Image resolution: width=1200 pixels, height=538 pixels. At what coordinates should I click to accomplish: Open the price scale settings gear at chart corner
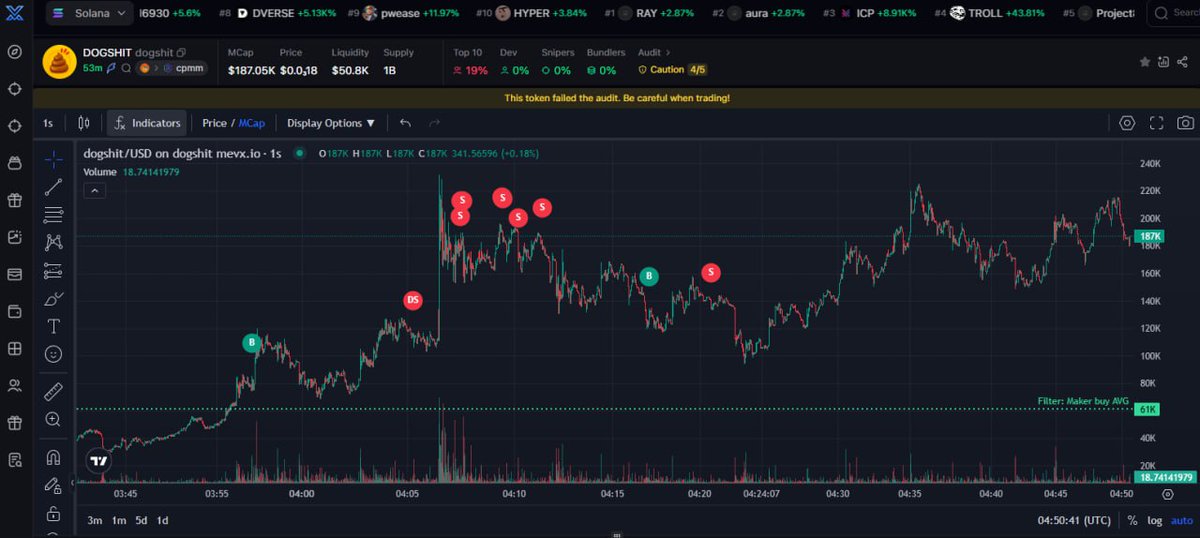click(1167, 494)
